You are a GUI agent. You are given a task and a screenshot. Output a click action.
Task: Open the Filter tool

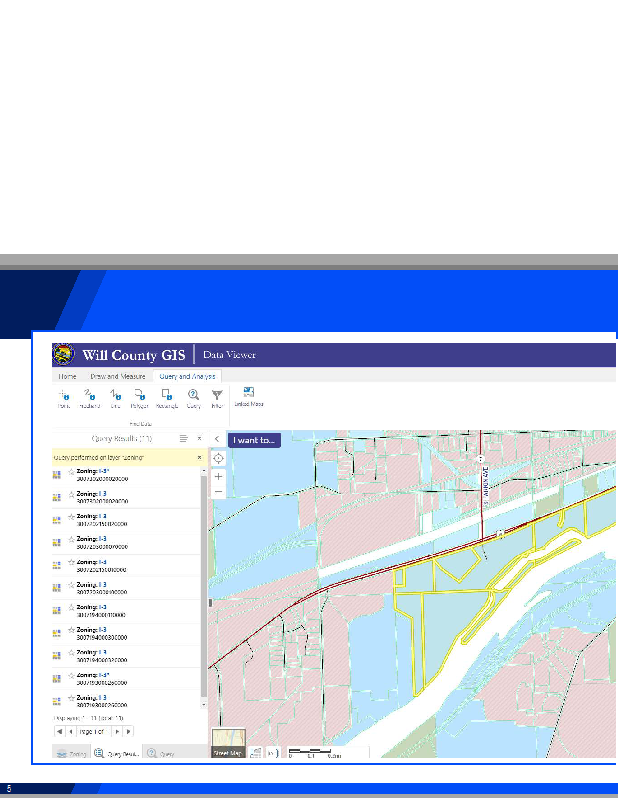pyautogui.click(x=216, y=396)
